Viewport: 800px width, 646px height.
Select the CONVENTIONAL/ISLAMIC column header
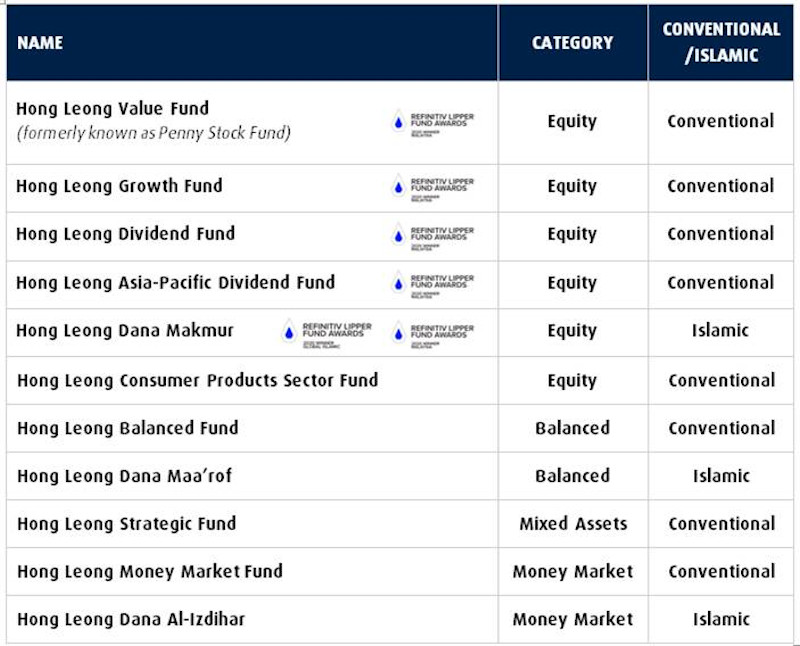pyautogui.click(x=720, y=43)
